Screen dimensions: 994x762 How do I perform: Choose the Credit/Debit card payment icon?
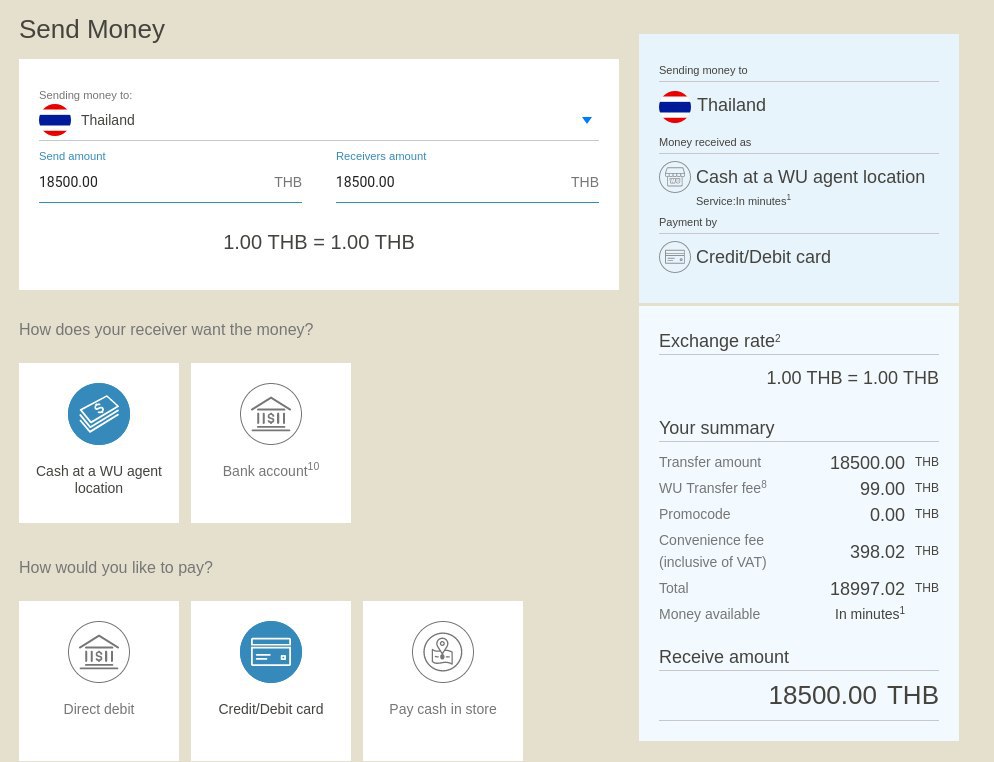pyautogui.click(x=271, y=652)
